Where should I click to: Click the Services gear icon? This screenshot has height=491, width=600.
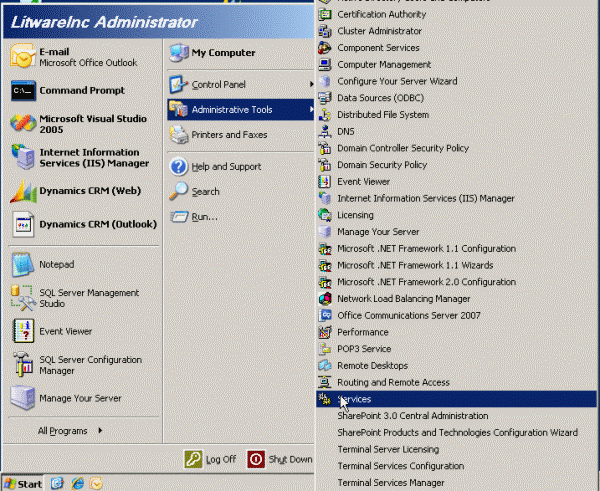[325, 399]
